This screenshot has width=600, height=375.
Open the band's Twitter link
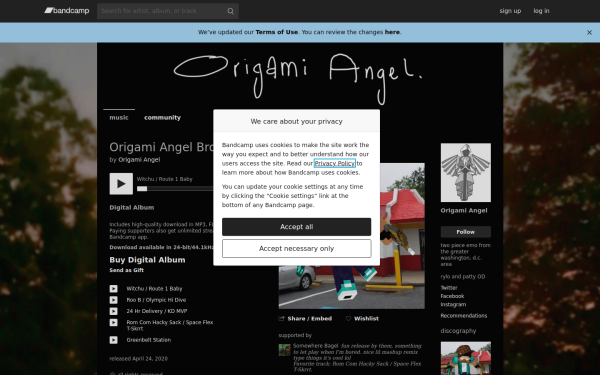click(449, 288)
